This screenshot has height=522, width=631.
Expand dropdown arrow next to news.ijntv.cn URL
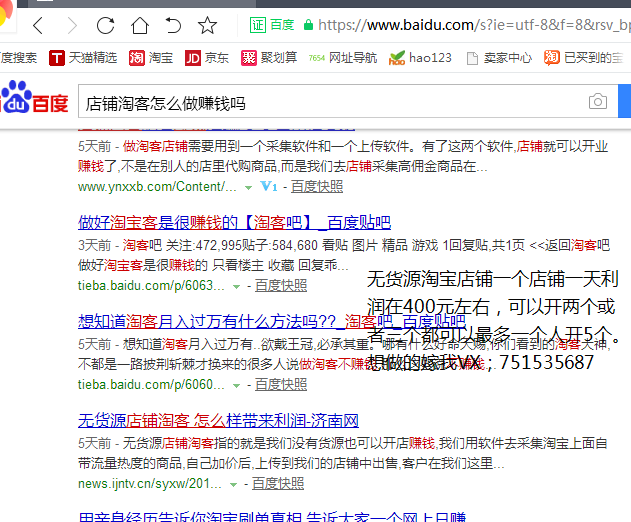click(233, 485)
